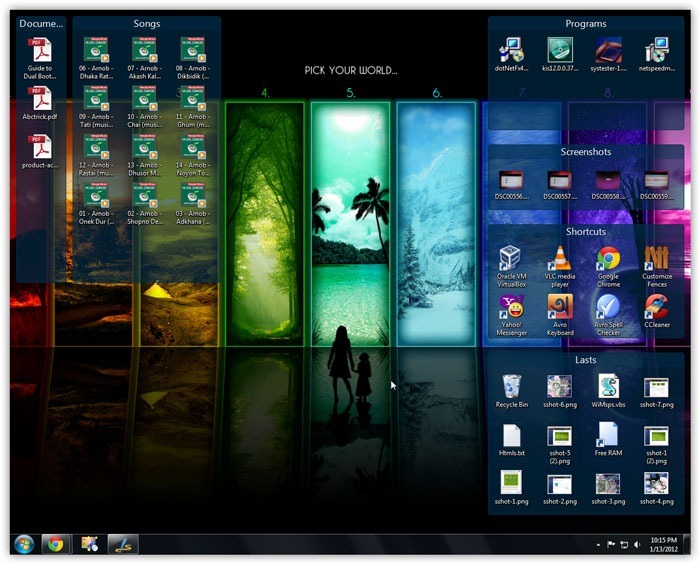Open Chrome from the taskbar
Image resolution: width=700 pixels, height=564 pixels.
tap(56, 544)
